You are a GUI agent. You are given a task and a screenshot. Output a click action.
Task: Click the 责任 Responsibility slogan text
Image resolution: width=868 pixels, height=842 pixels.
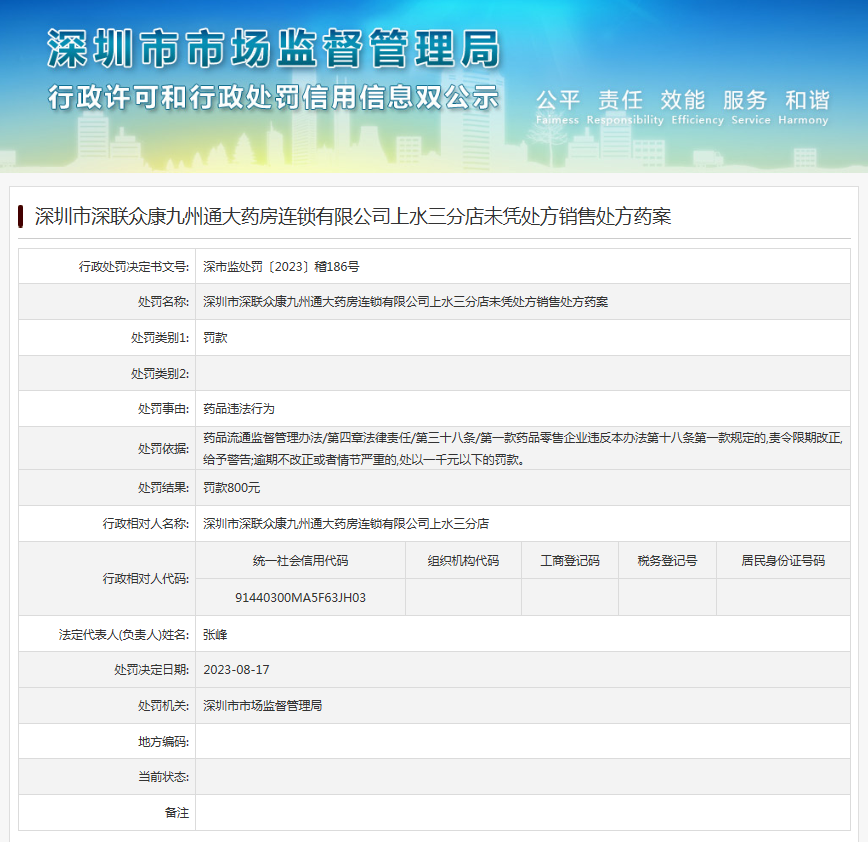(x=625, y=107)
